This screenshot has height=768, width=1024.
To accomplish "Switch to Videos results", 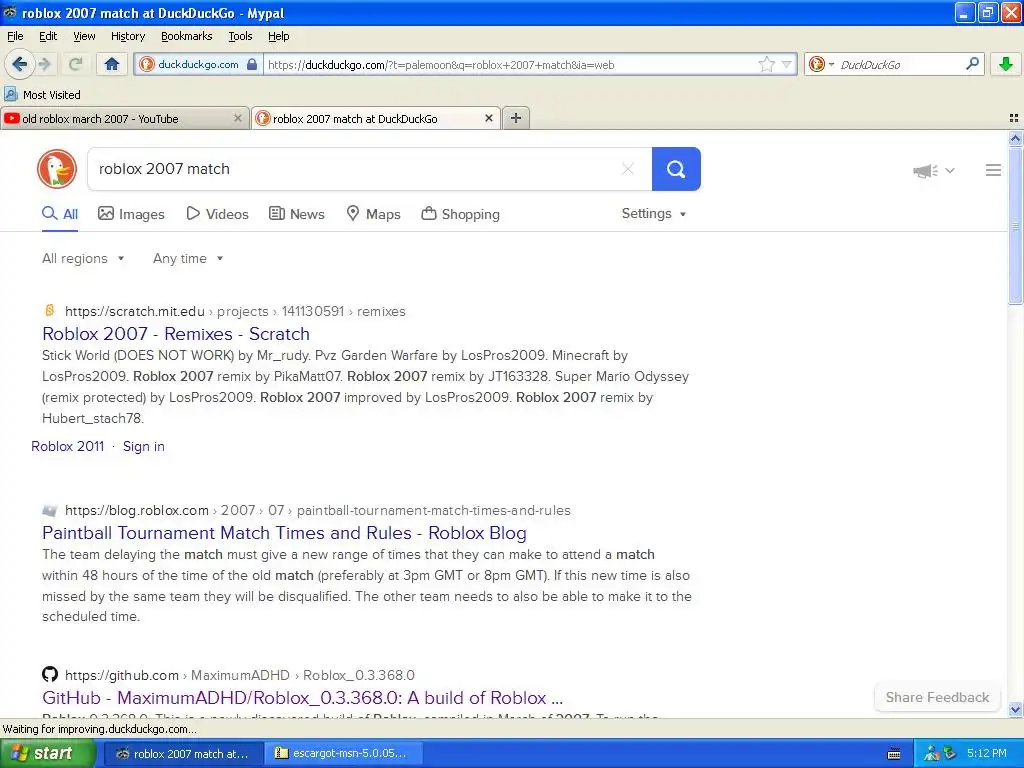I will click(217, 214).
